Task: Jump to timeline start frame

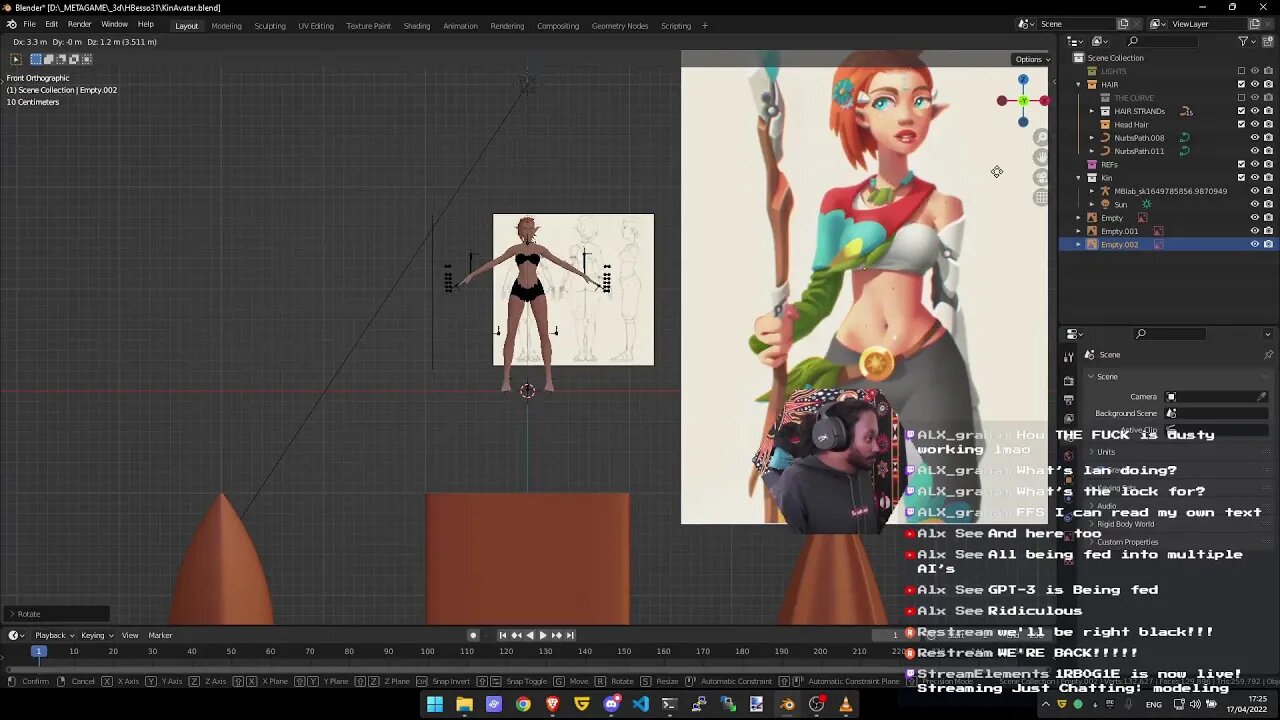Action: tap(503, 635)
